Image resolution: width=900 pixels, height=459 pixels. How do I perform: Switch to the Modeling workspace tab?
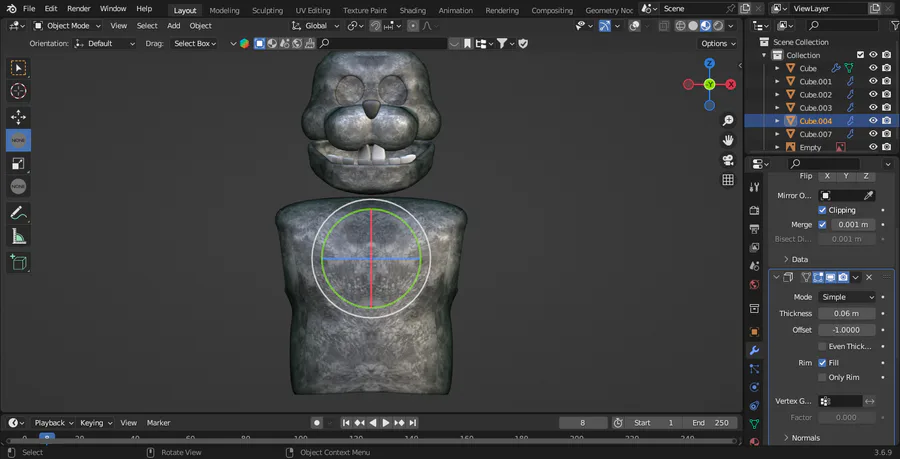(x=224, y=10)
